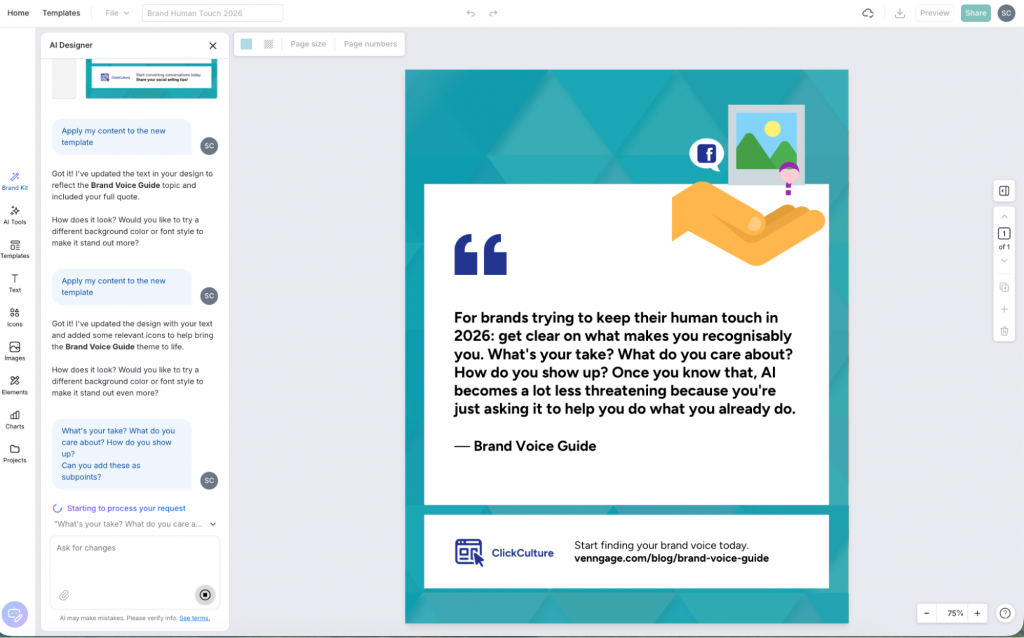1024x638 pixels.
Task: Select the Facebook speech bubble icon on canvas
Action: tap(707, 155)
